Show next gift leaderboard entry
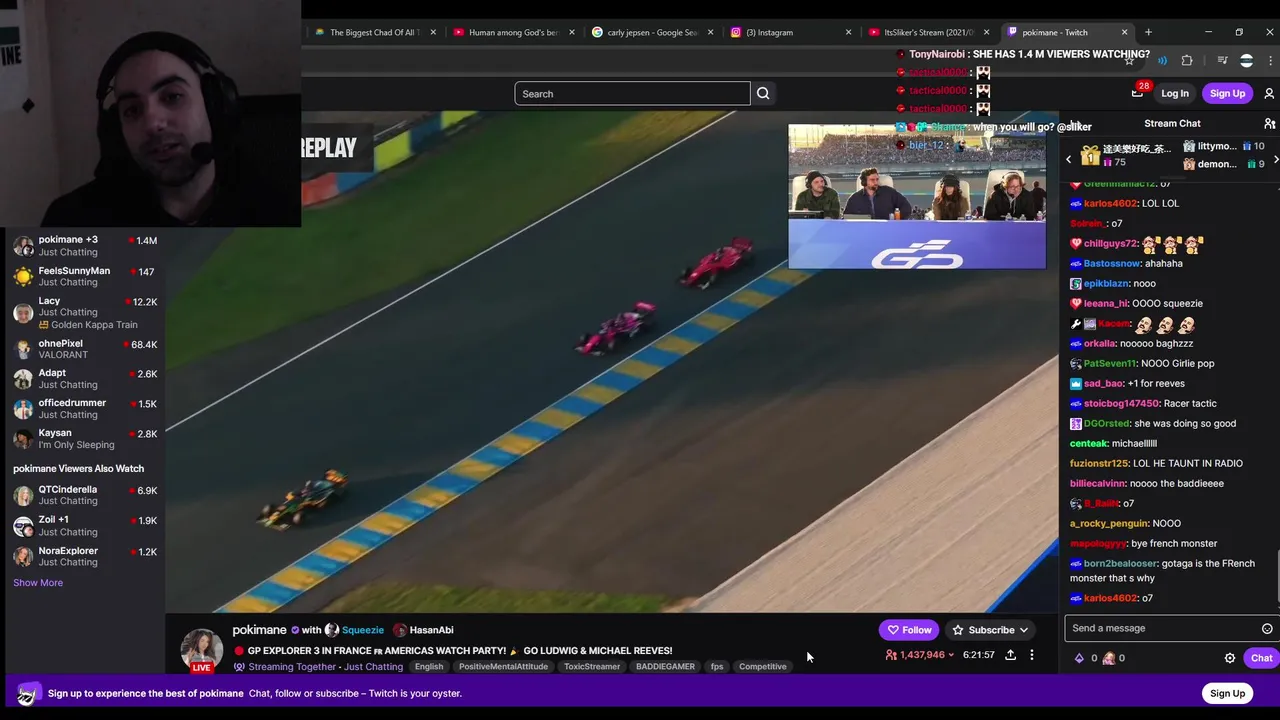 1275,159
